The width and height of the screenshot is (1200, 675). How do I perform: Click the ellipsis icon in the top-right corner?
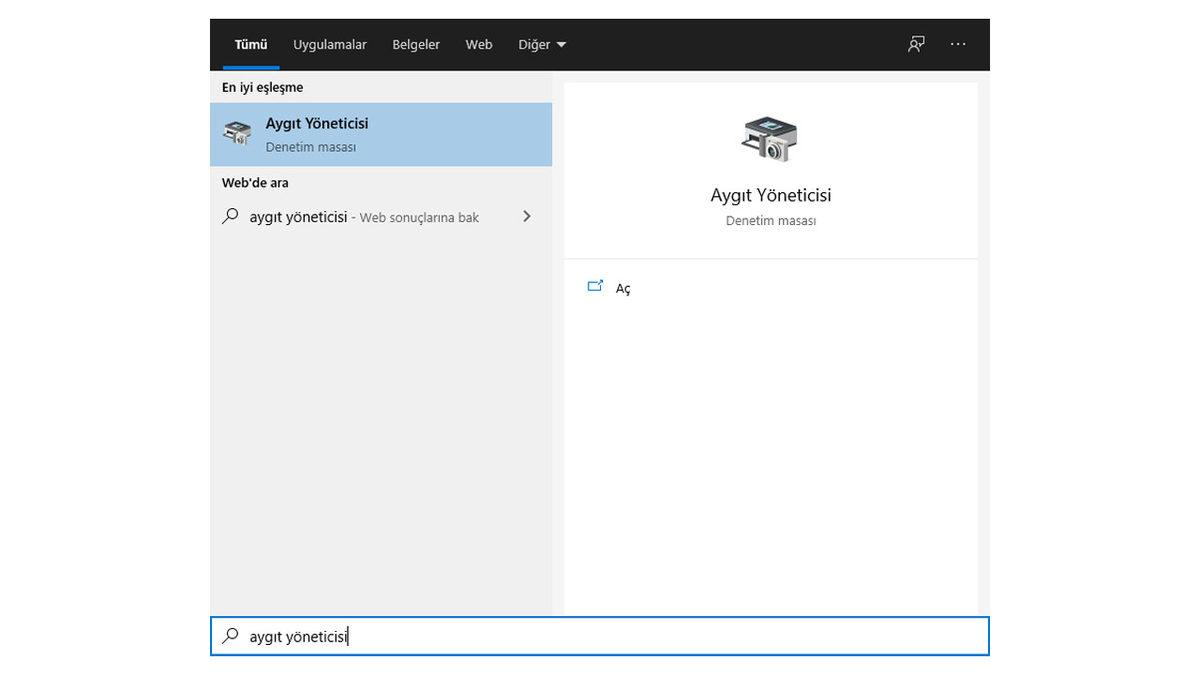(958, 44)
